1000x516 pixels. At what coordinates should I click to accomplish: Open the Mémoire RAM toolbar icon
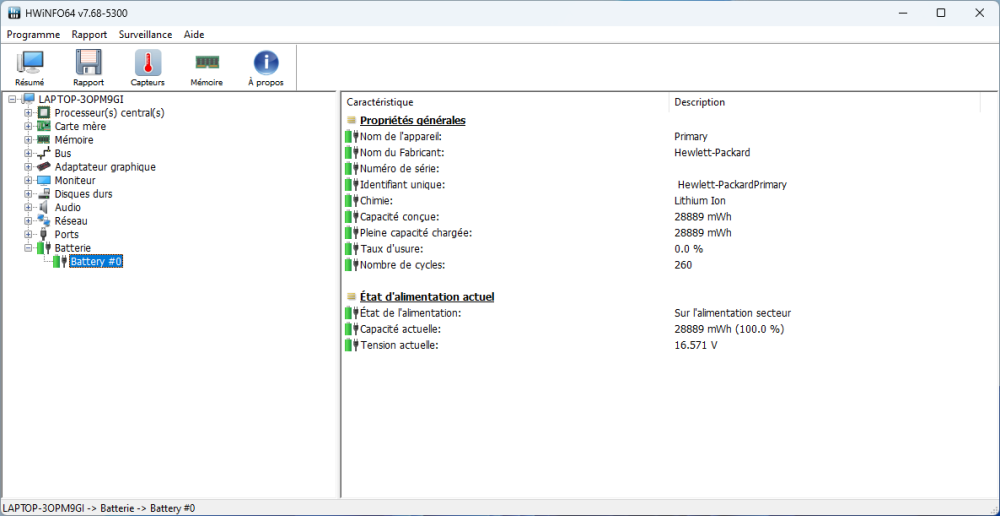tap(207, 63)
